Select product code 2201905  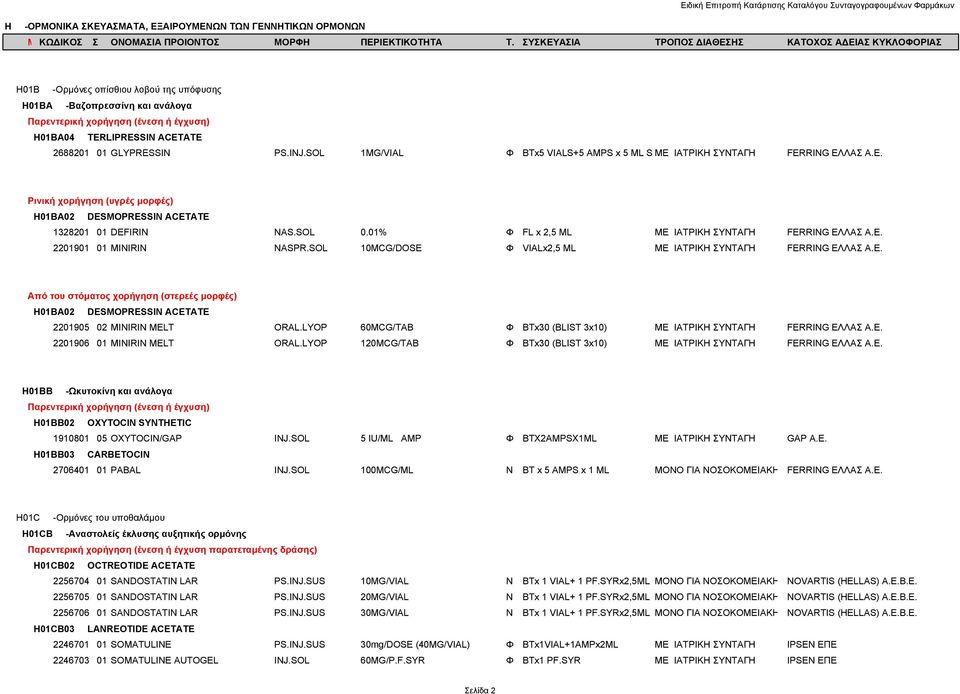tap(71, 327)
